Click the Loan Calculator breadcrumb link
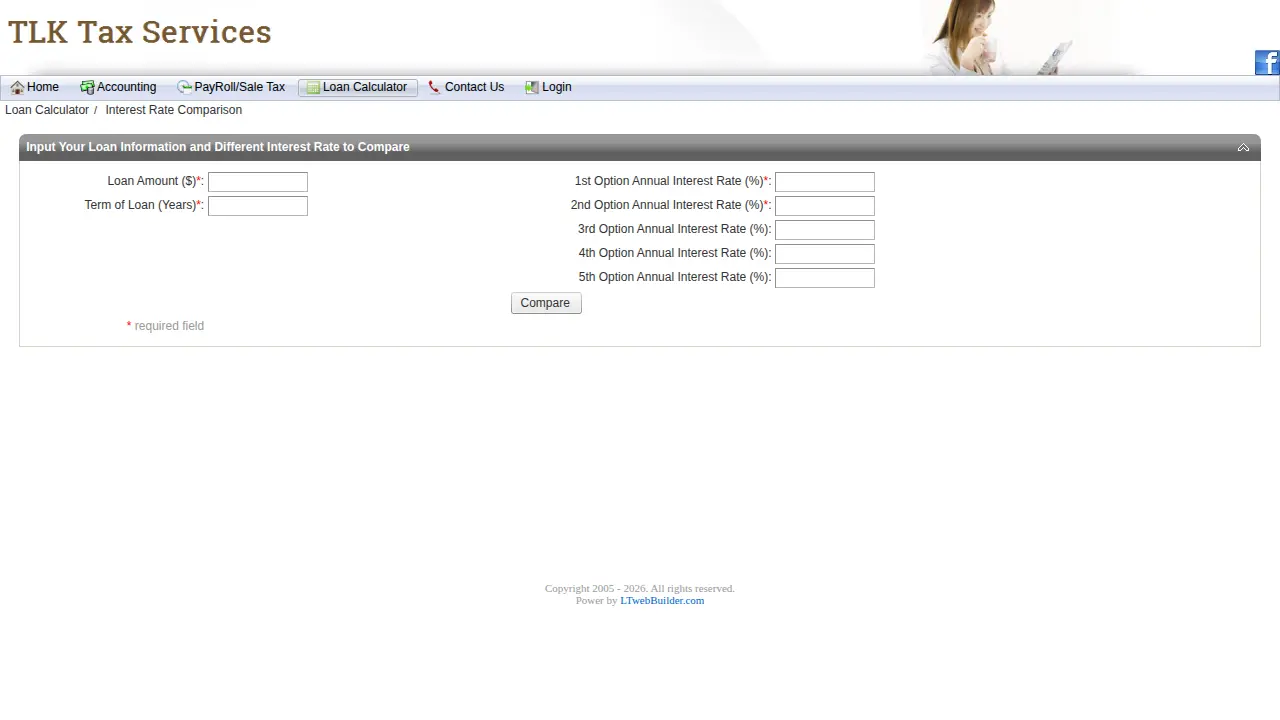Viewport: 1280px width, 720px height. [x=47, y=110]
